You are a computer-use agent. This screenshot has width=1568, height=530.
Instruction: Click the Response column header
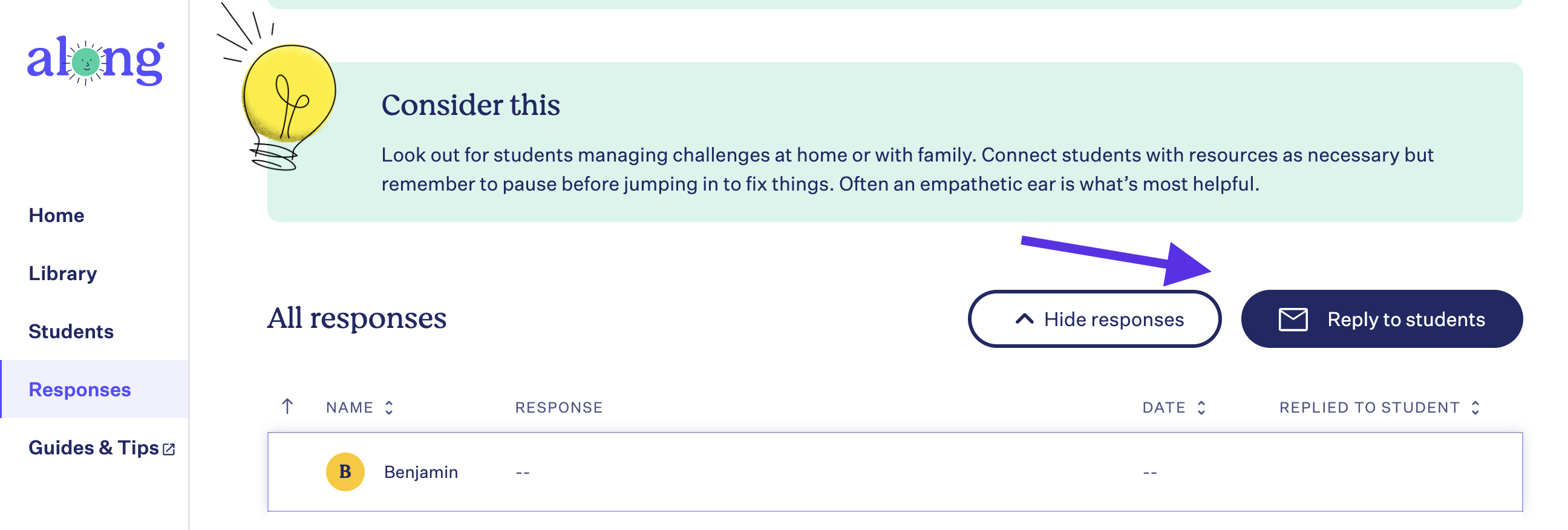coord(559,408)
